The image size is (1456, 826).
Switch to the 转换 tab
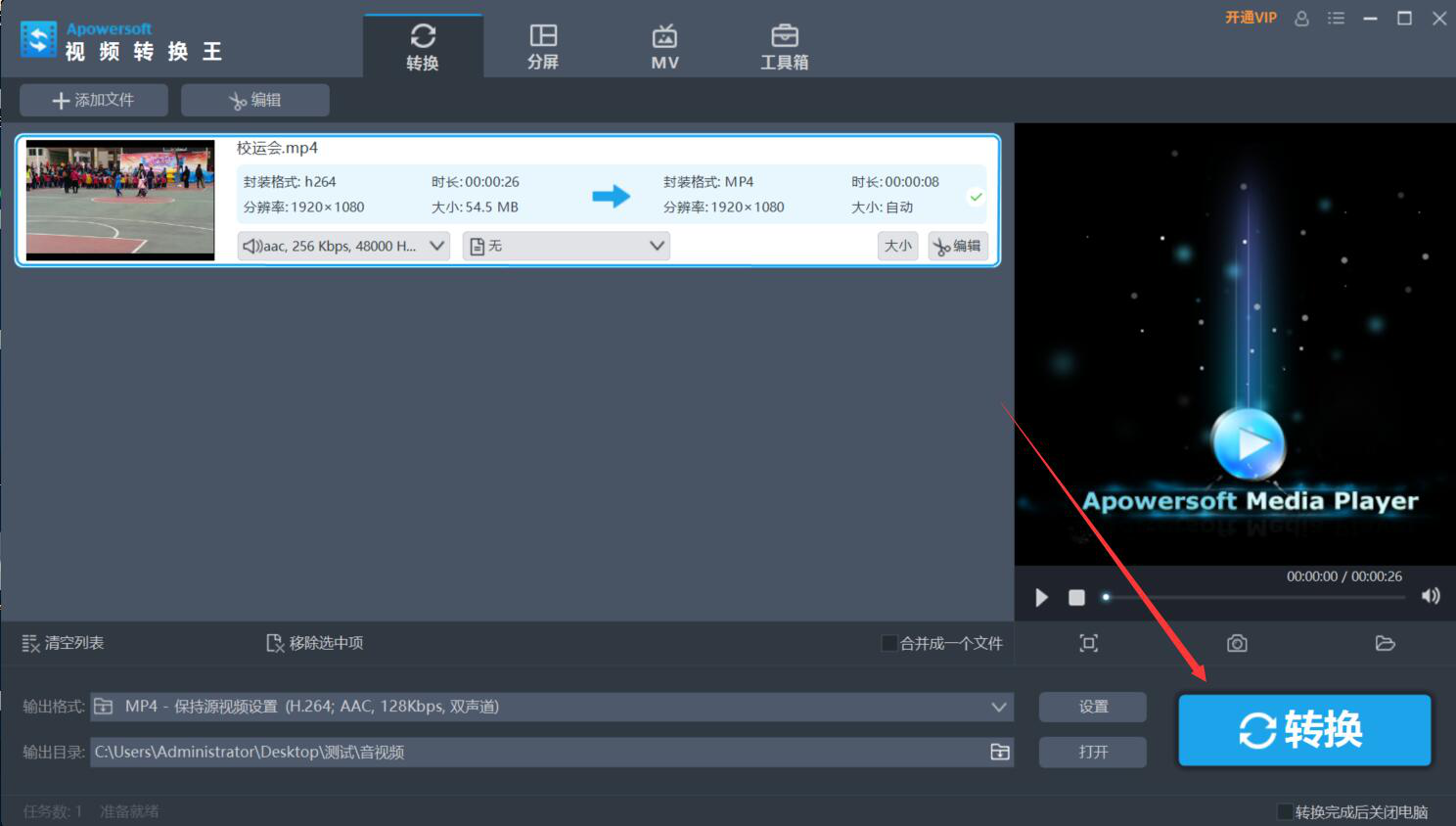tap(423, 47)
